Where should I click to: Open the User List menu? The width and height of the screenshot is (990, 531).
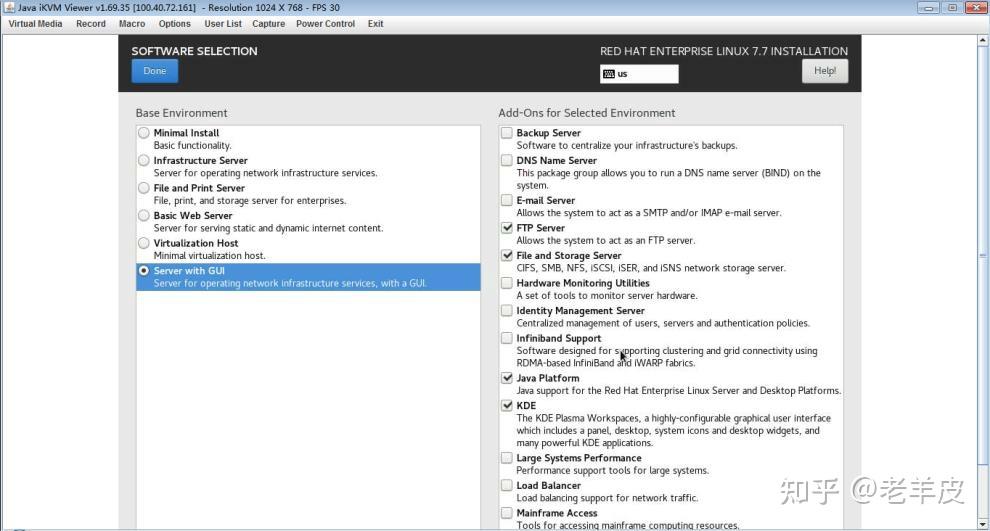click(223, 23)
